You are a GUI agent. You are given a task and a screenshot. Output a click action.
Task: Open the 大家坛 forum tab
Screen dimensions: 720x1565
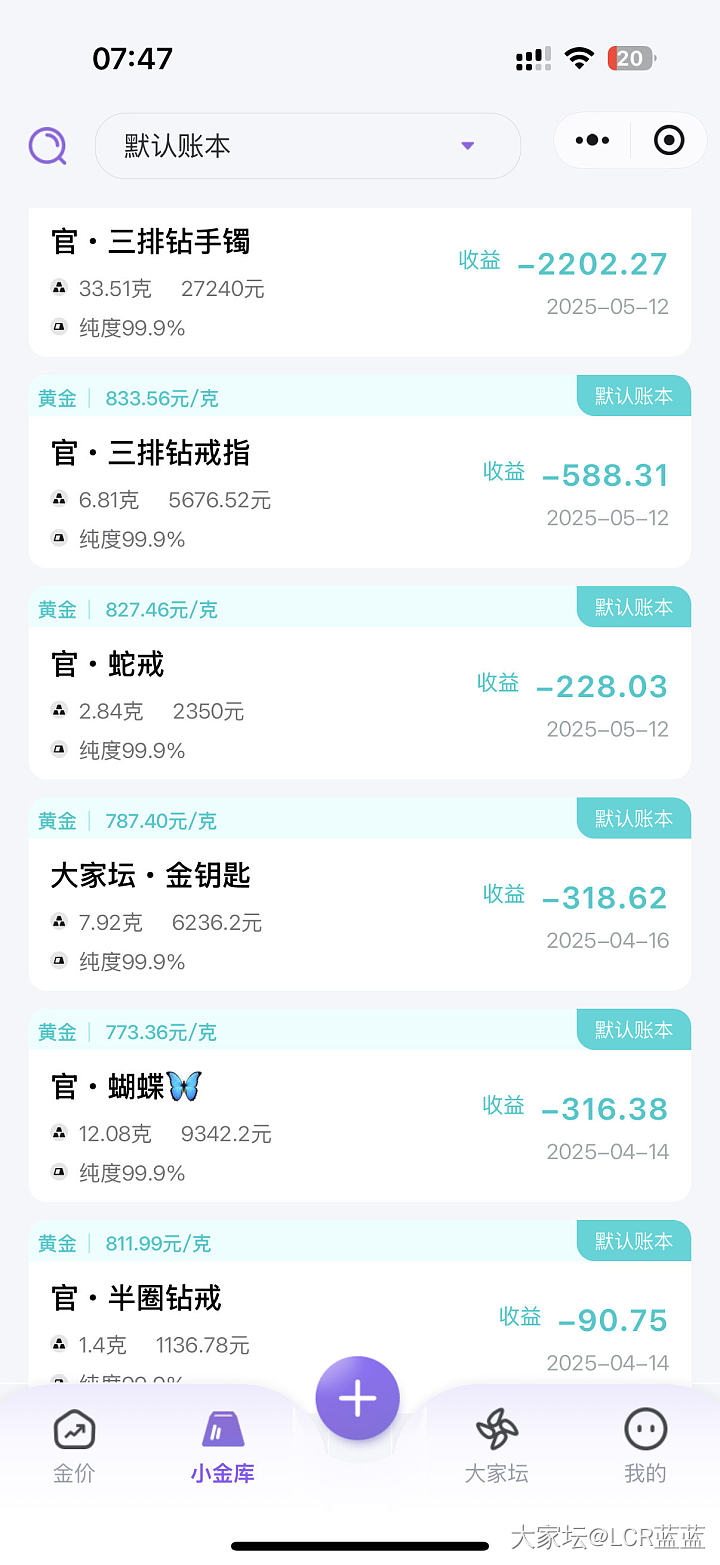click(496, 1444)
